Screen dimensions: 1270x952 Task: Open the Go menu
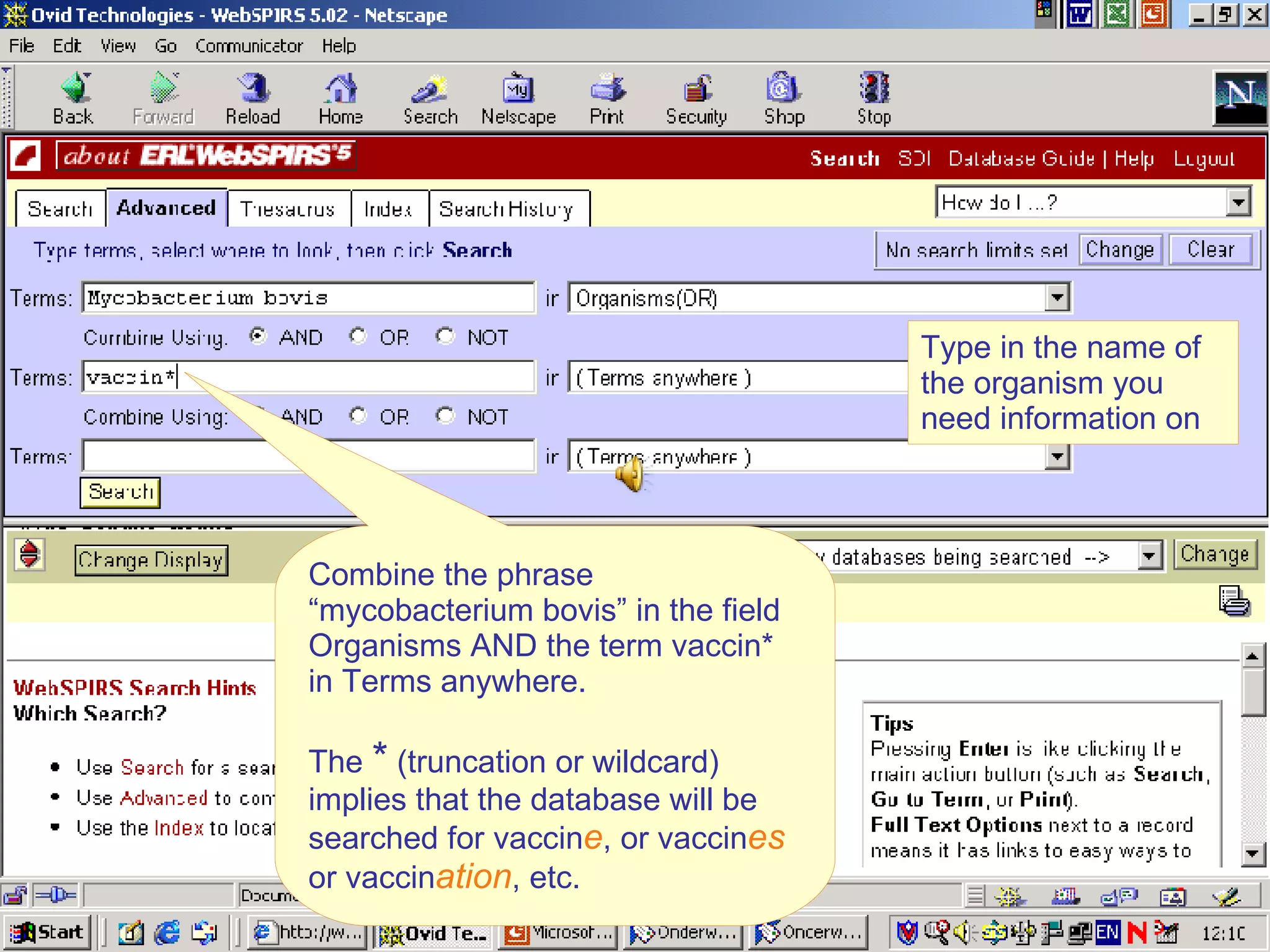[166, 46]
